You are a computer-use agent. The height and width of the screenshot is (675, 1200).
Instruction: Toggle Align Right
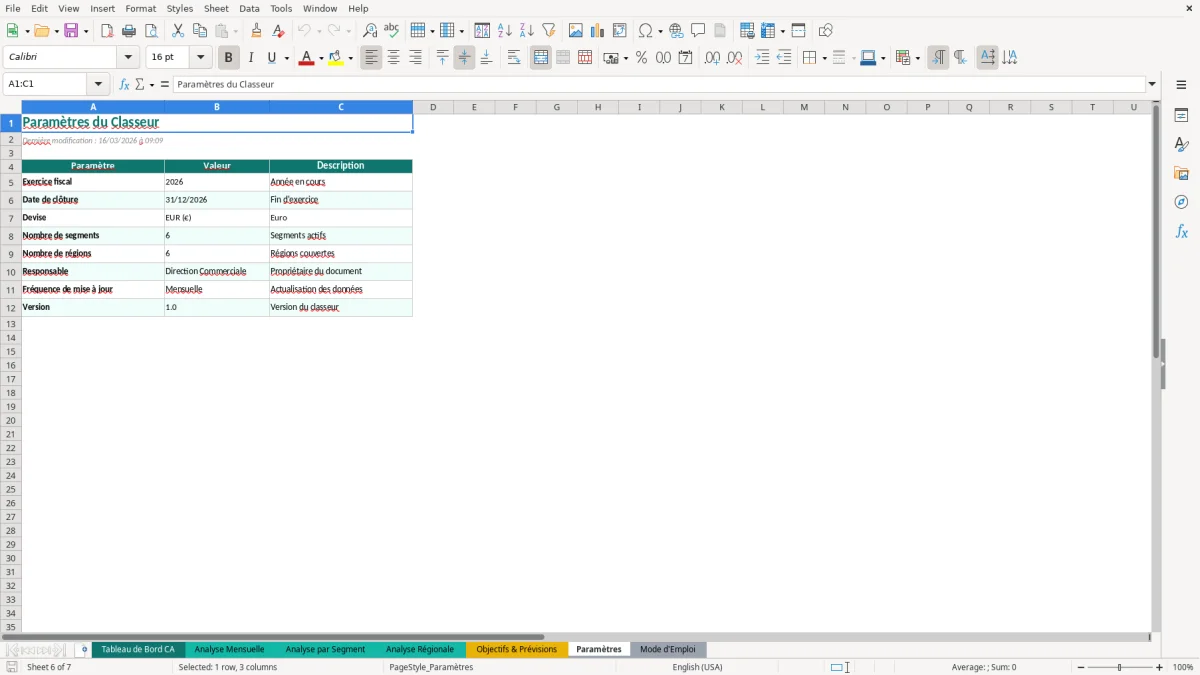pyautogui.click(x=415, y=58)
